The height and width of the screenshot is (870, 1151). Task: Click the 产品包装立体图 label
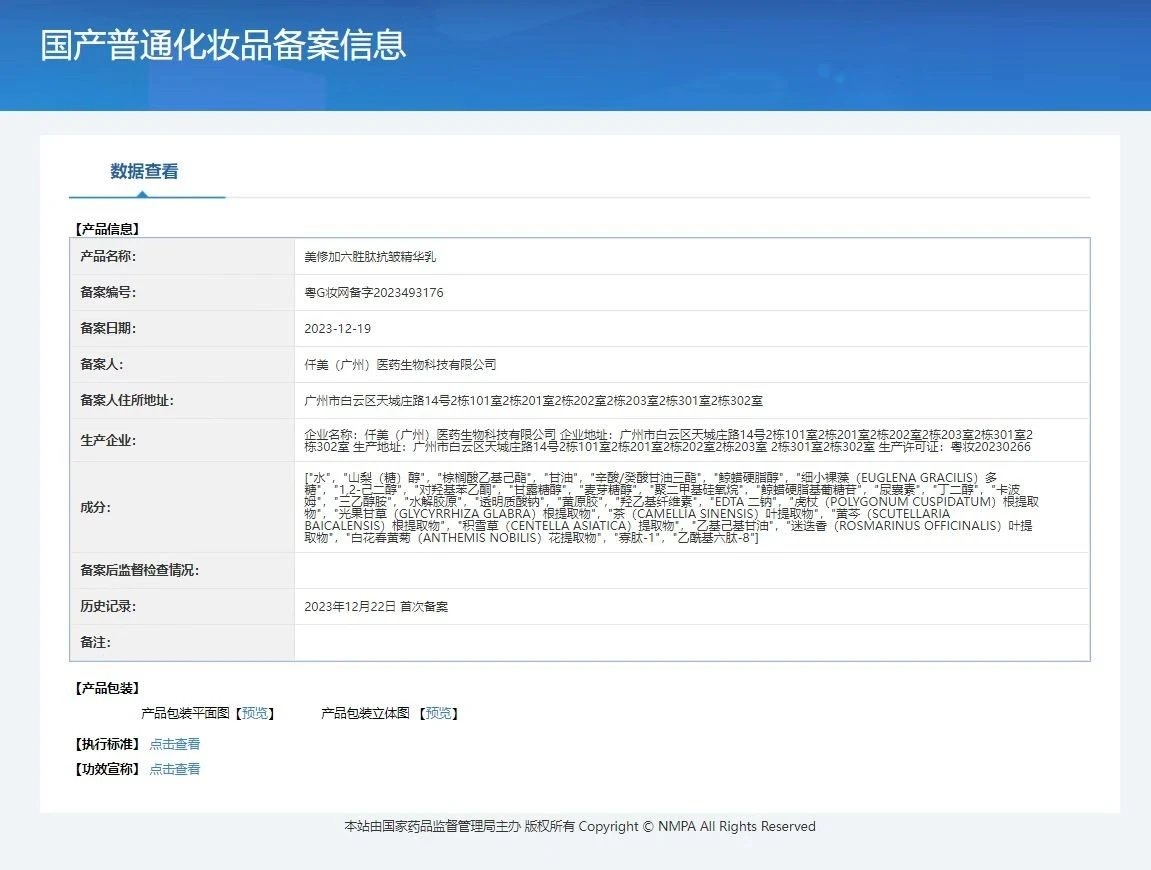(x=366, y=713)
